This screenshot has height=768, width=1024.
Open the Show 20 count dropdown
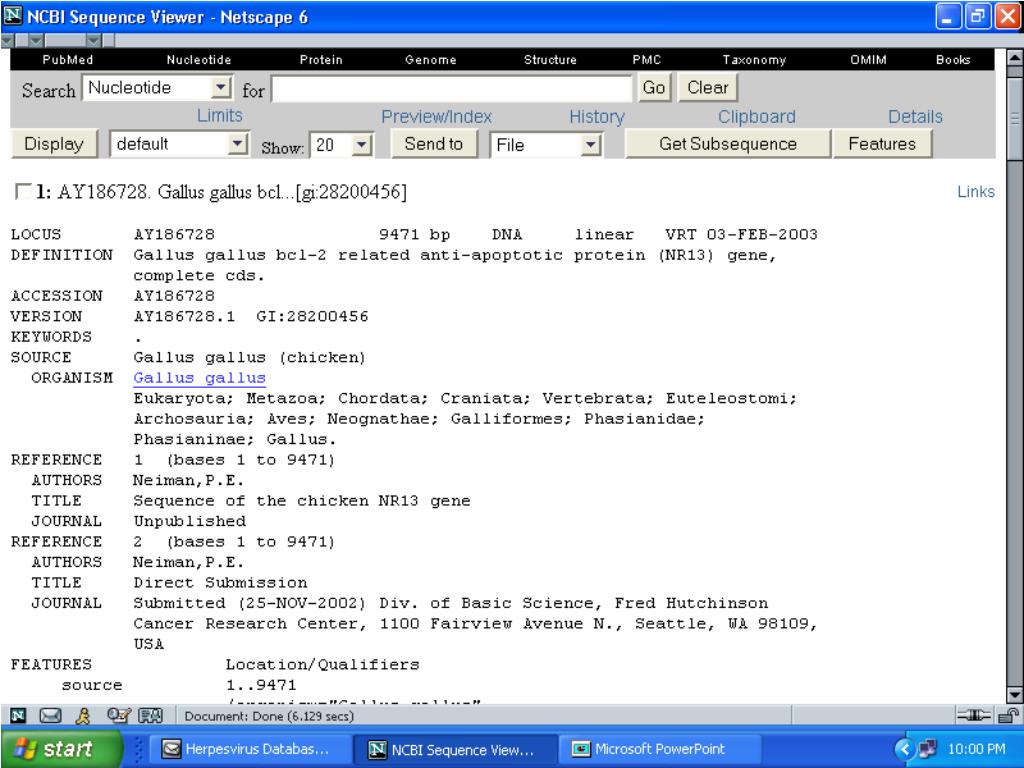coord(361,144)
